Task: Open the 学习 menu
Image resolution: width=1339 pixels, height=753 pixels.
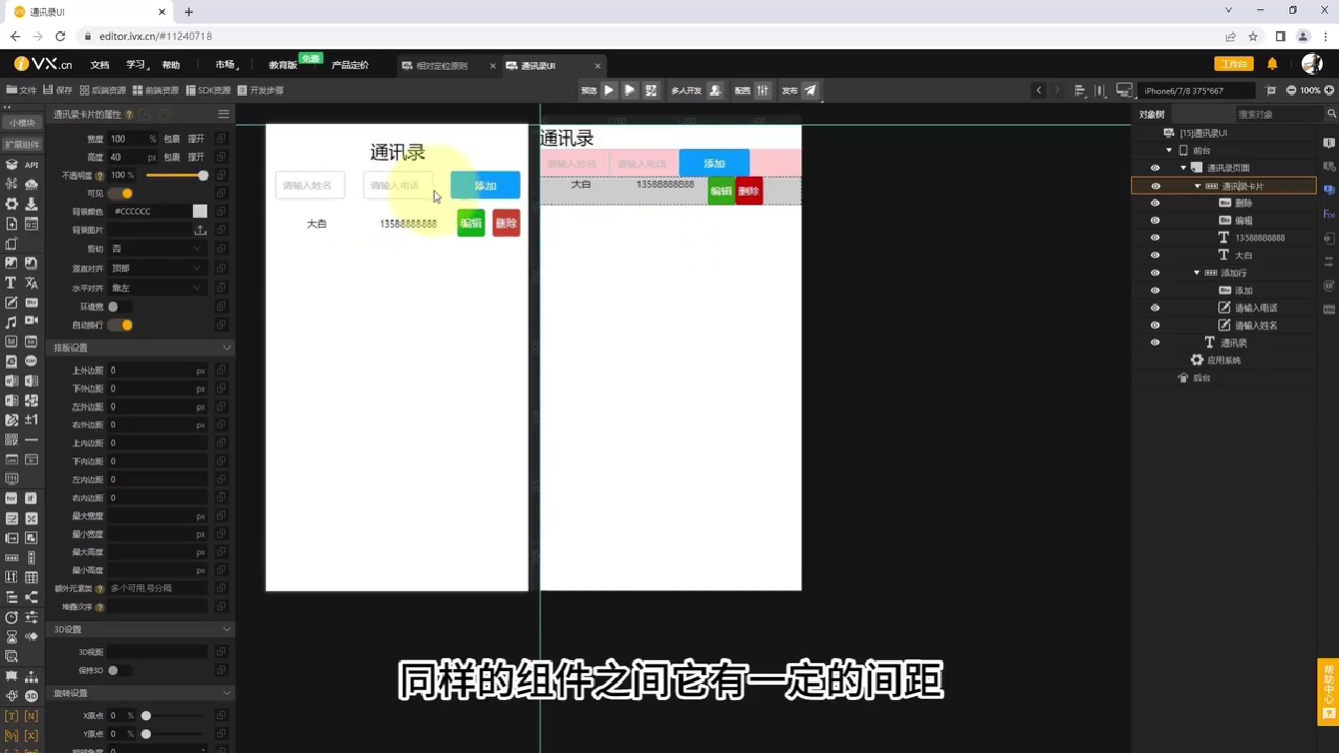Action: click(136, 65)
